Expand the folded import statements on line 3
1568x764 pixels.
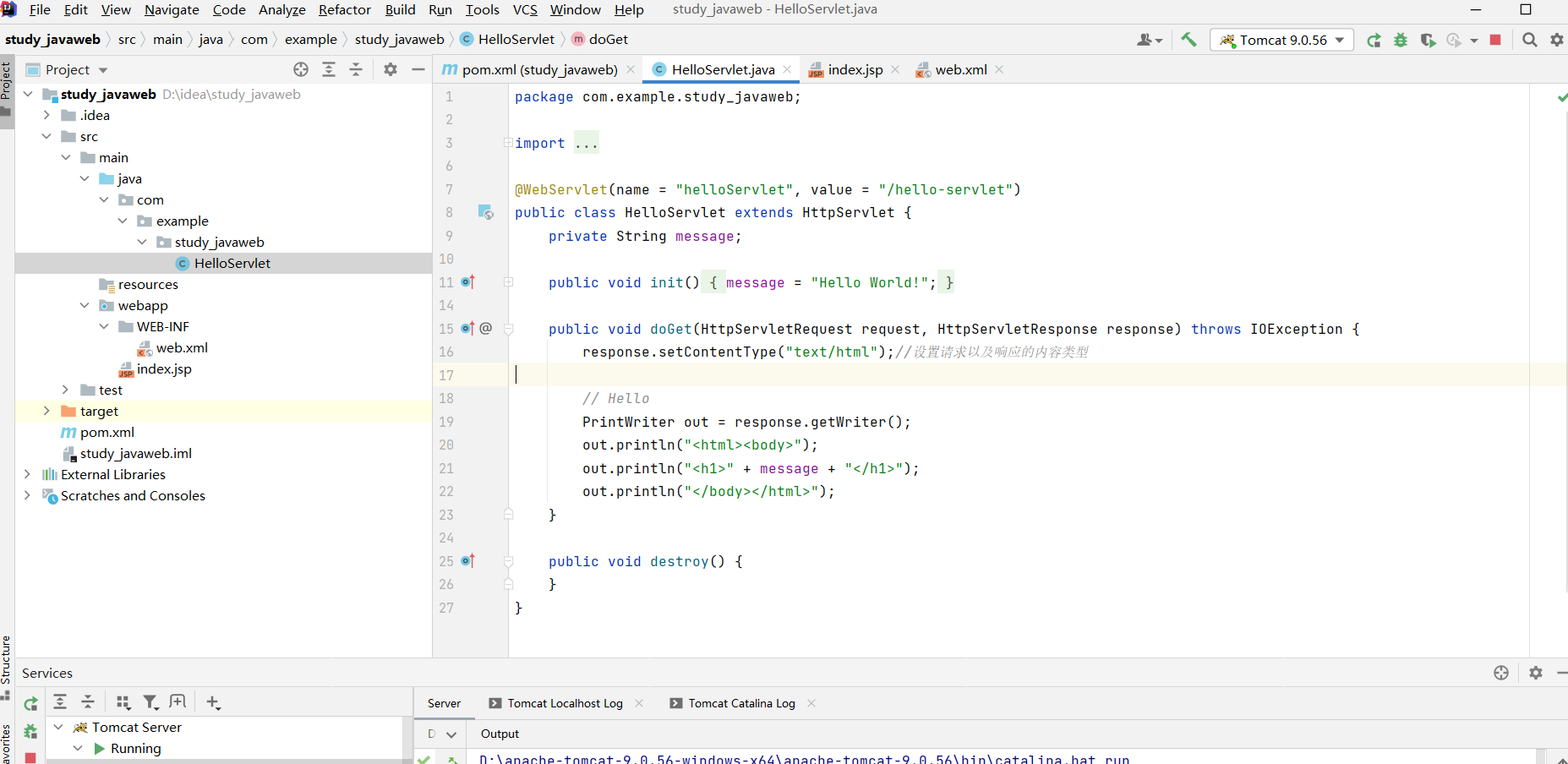coord(508,143)
